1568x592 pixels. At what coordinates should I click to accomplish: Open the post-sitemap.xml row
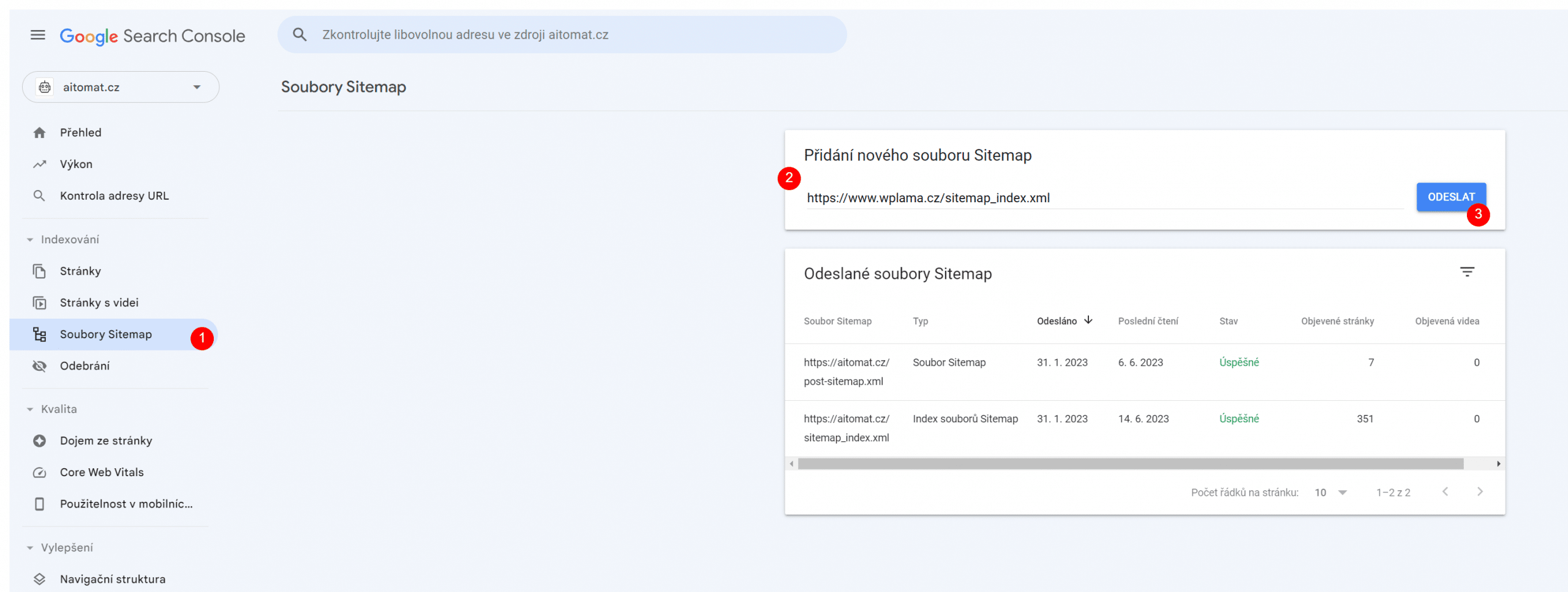1145,372
